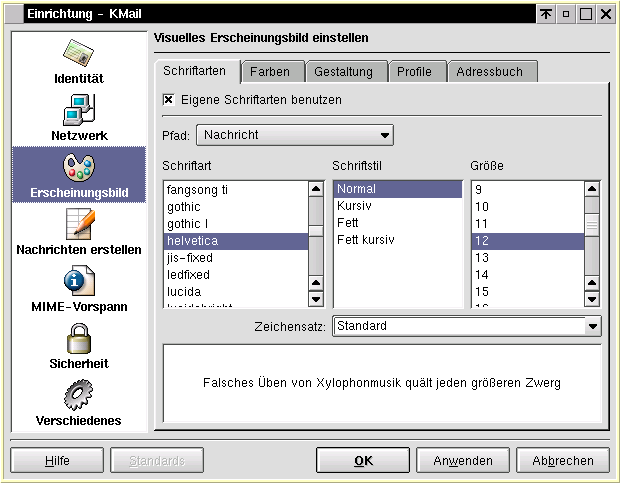This screenshot has width=620, height=483.
Task: Open Nachrichten erstellen section icon
Action: pos(79,223)
